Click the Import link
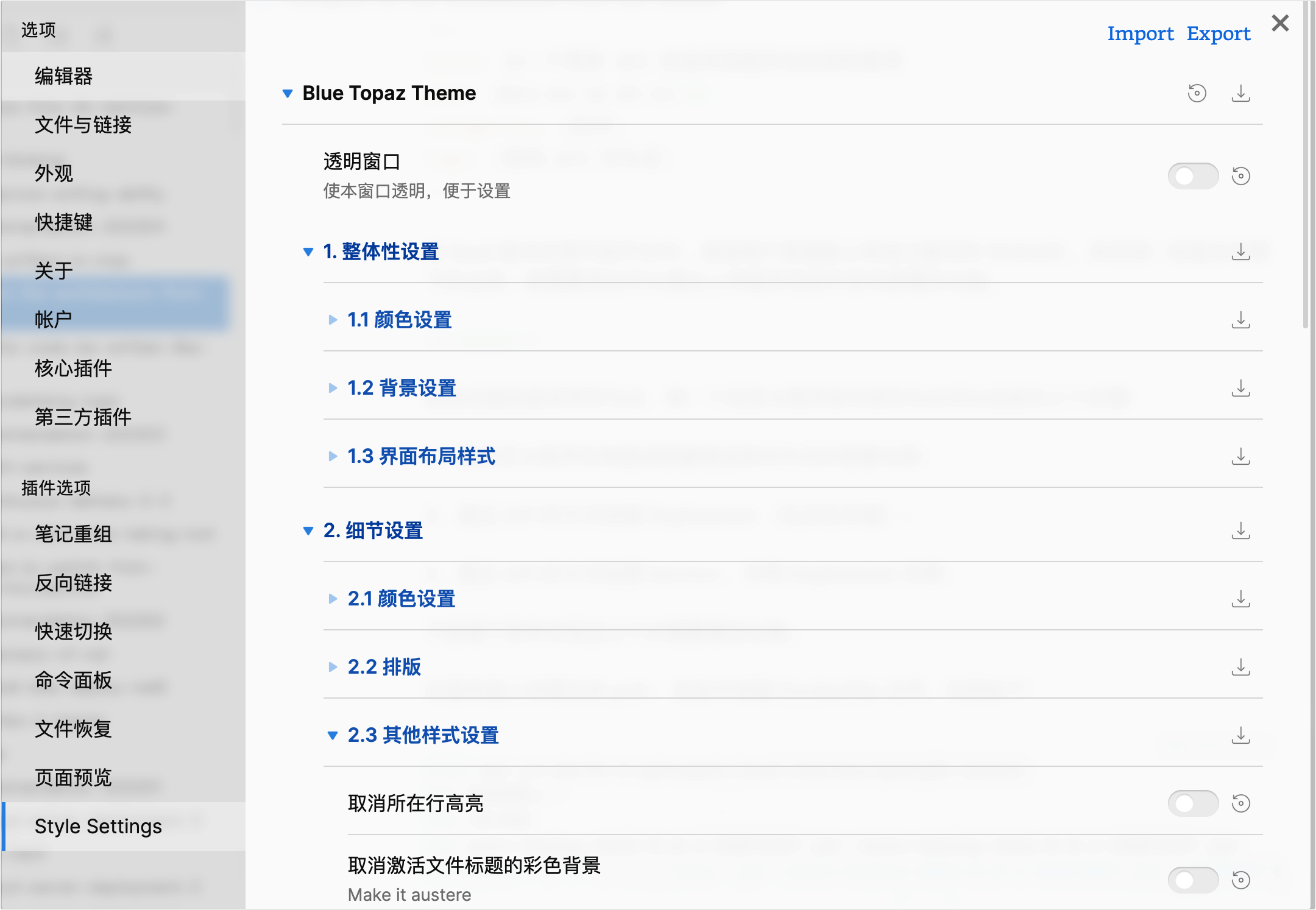Screen dimensions: 1316x910 coord(1140,34)
